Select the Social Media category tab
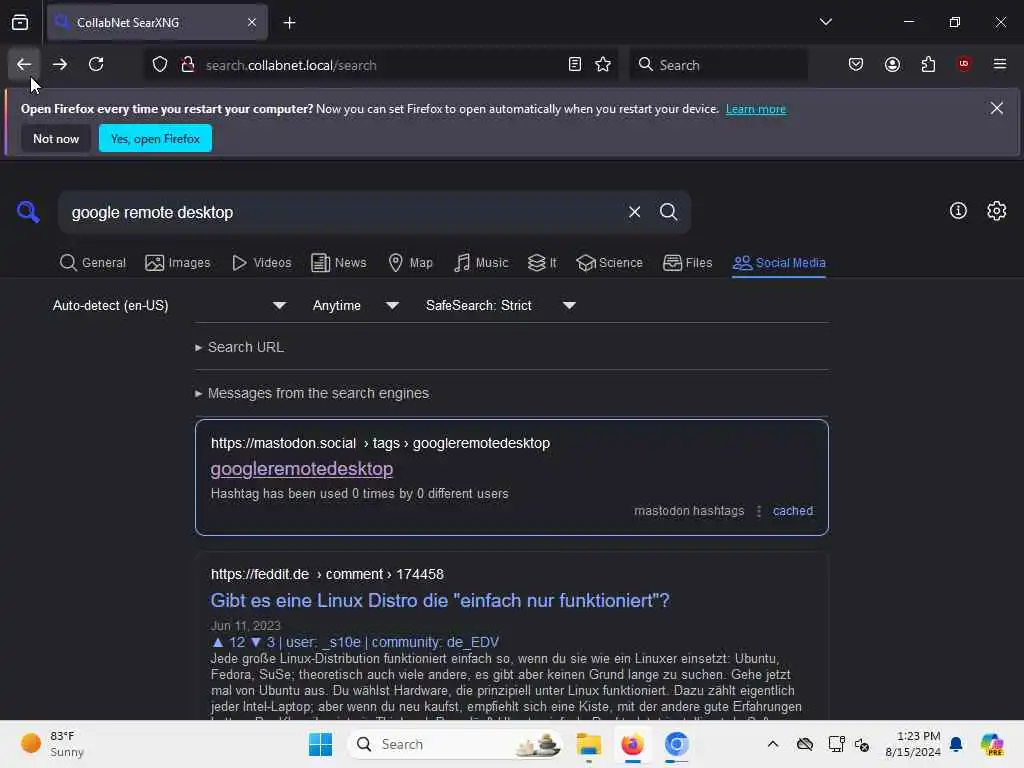The height and width of the screenshot is (768, 1024). coord(779,263)
